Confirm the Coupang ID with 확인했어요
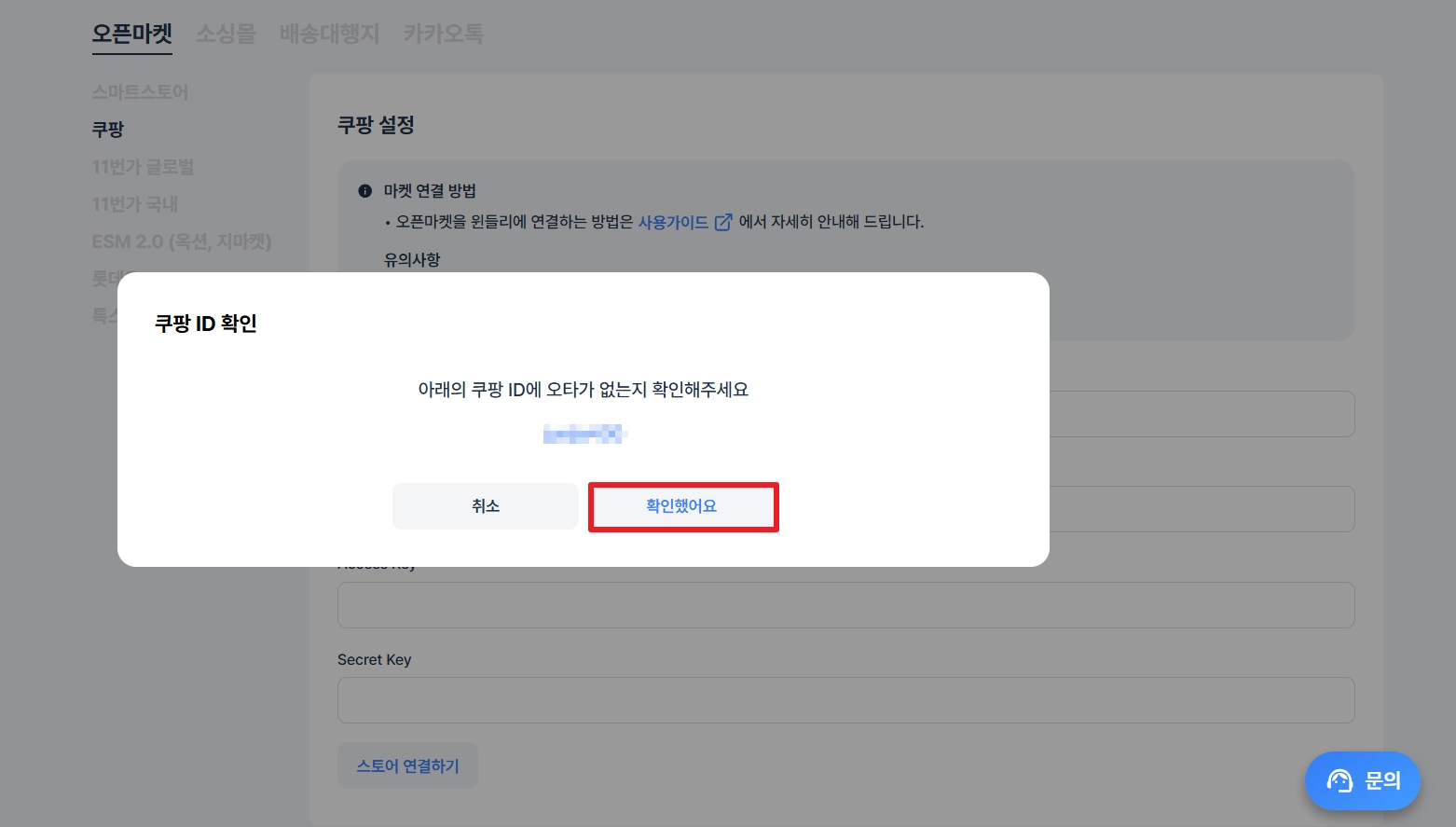The height and width of the screenshot is (827, 1456). (681, 506)
